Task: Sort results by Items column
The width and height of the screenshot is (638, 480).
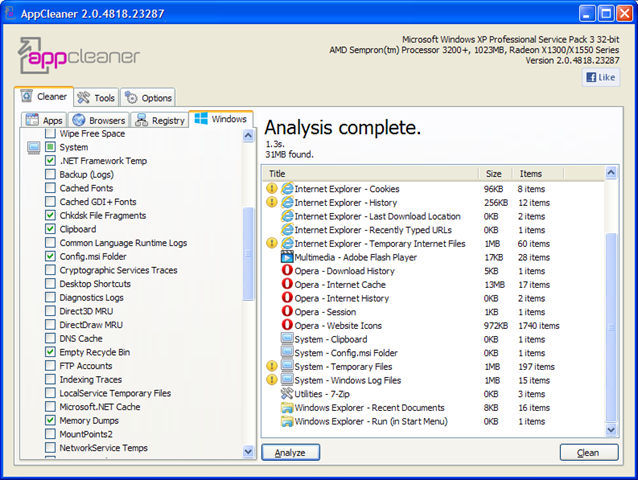Action: (x=537, y=174)
